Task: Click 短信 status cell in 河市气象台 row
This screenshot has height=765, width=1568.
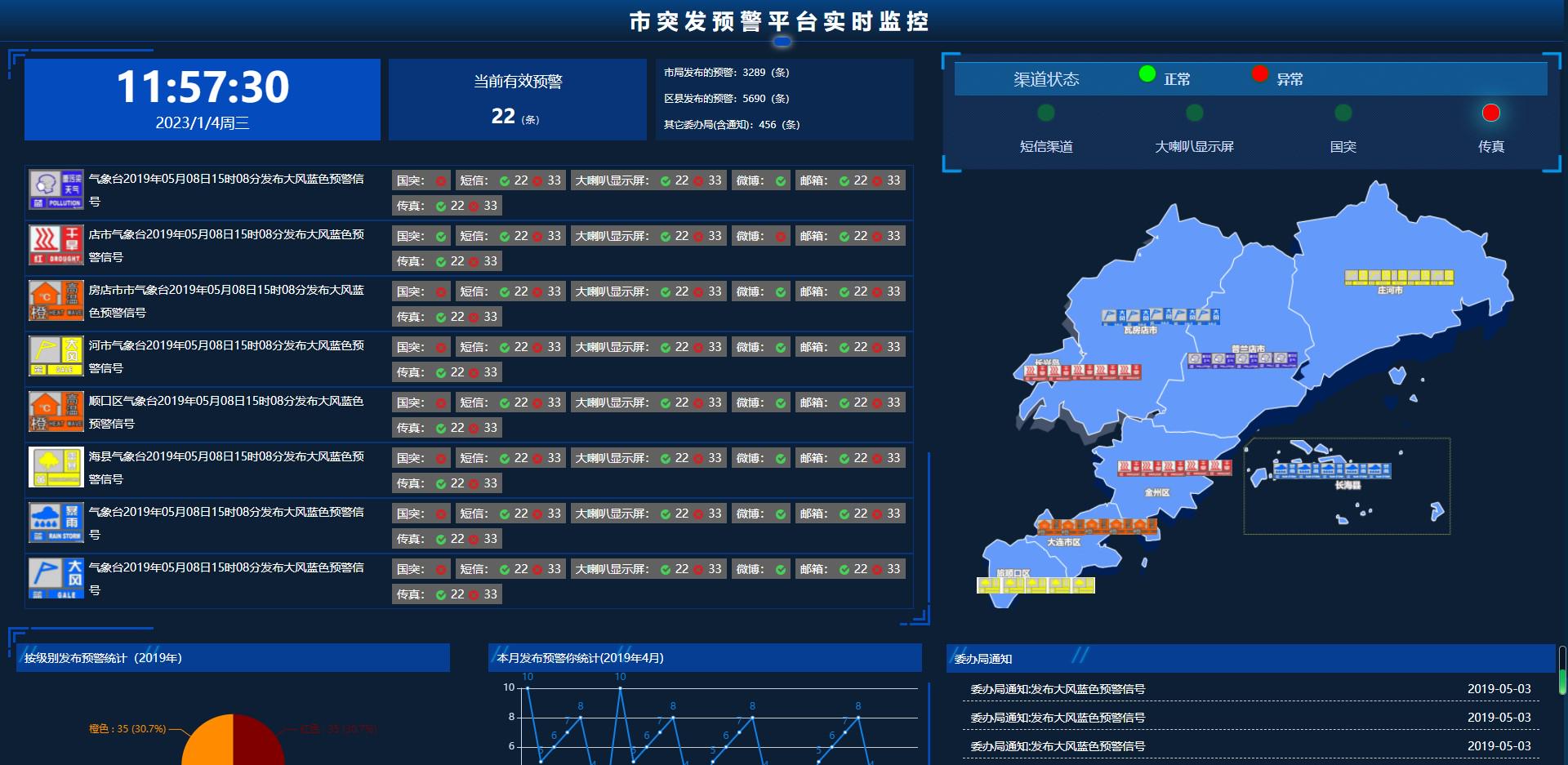Action: tap(510, 347)
